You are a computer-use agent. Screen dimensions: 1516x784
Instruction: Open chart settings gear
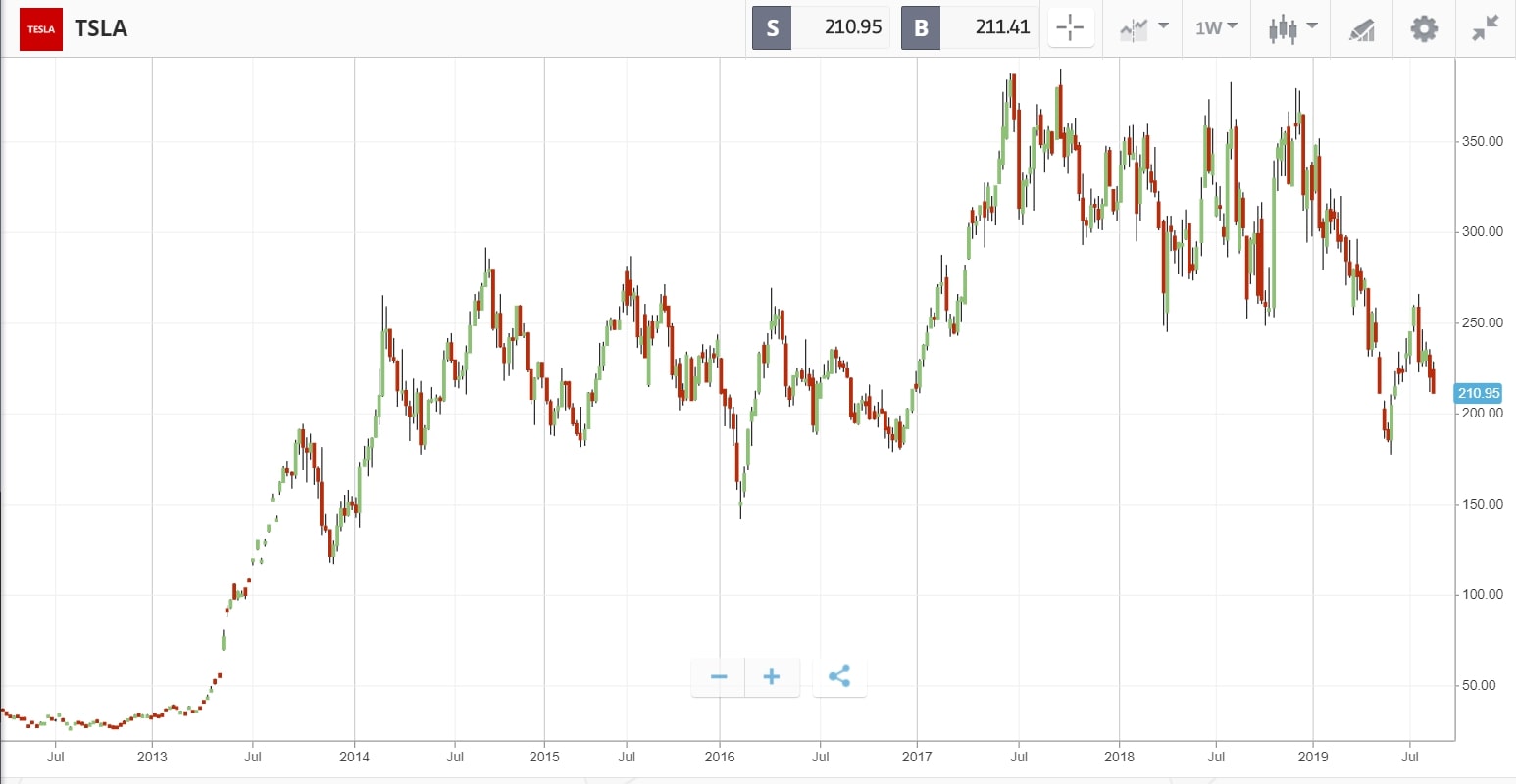click(x=1424, y=28)
